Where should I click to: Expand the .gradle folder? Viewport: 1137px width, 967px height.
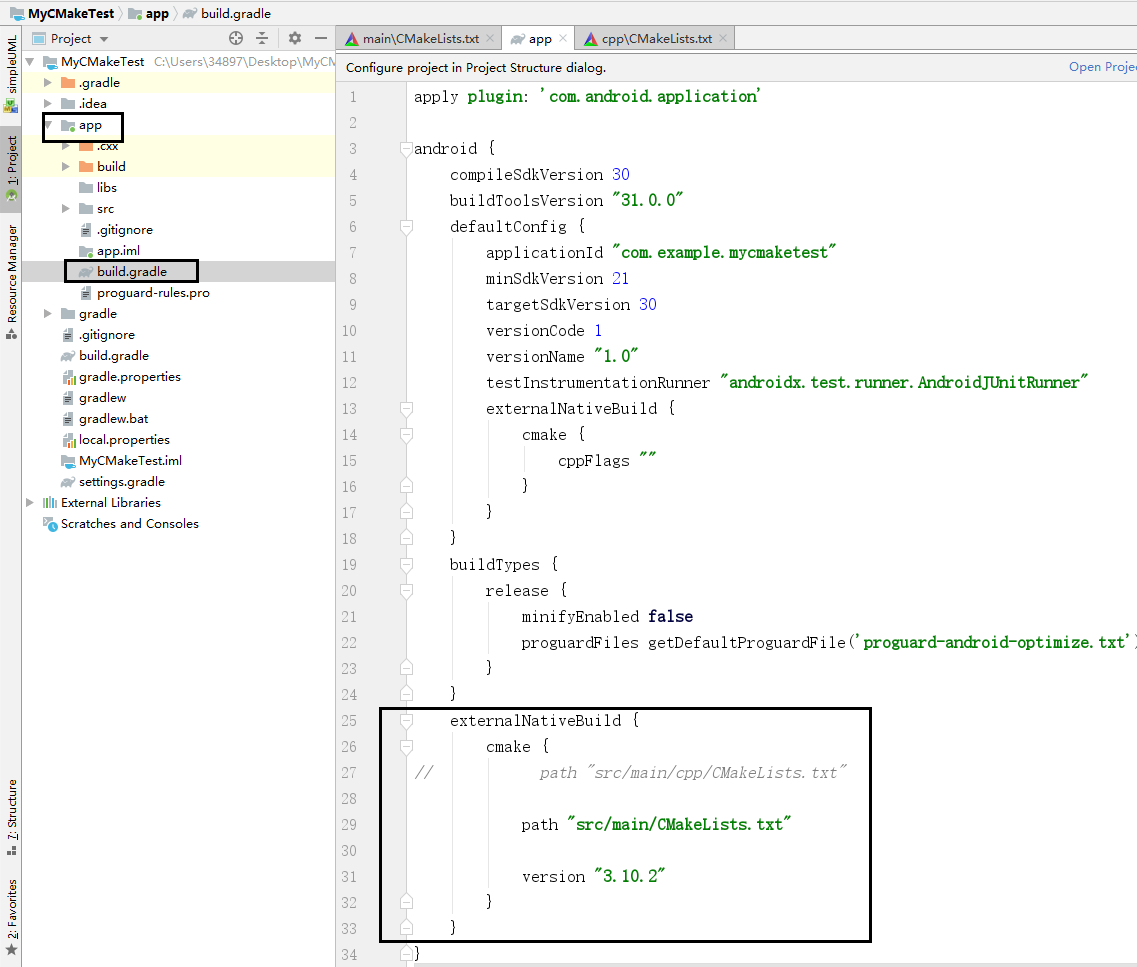(x=48, y=83)
